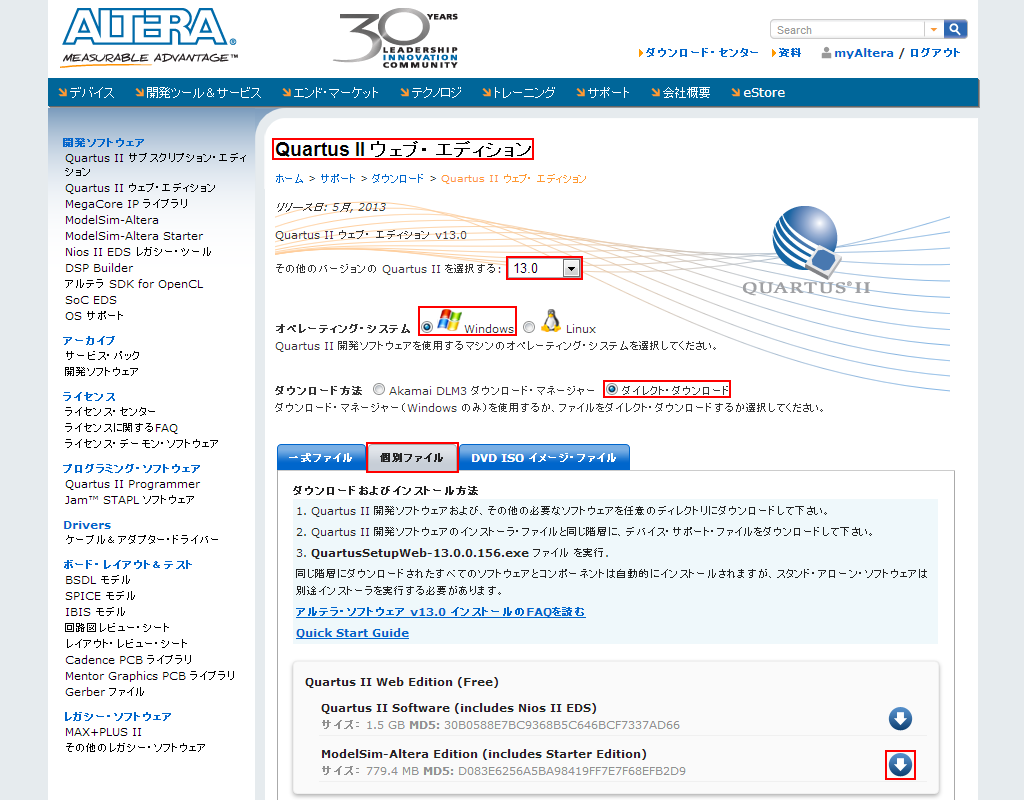This screenshot has height=800, width=1024.
Task: Open Quartus II Programmer sidebar link
Action: coord(133,484)
